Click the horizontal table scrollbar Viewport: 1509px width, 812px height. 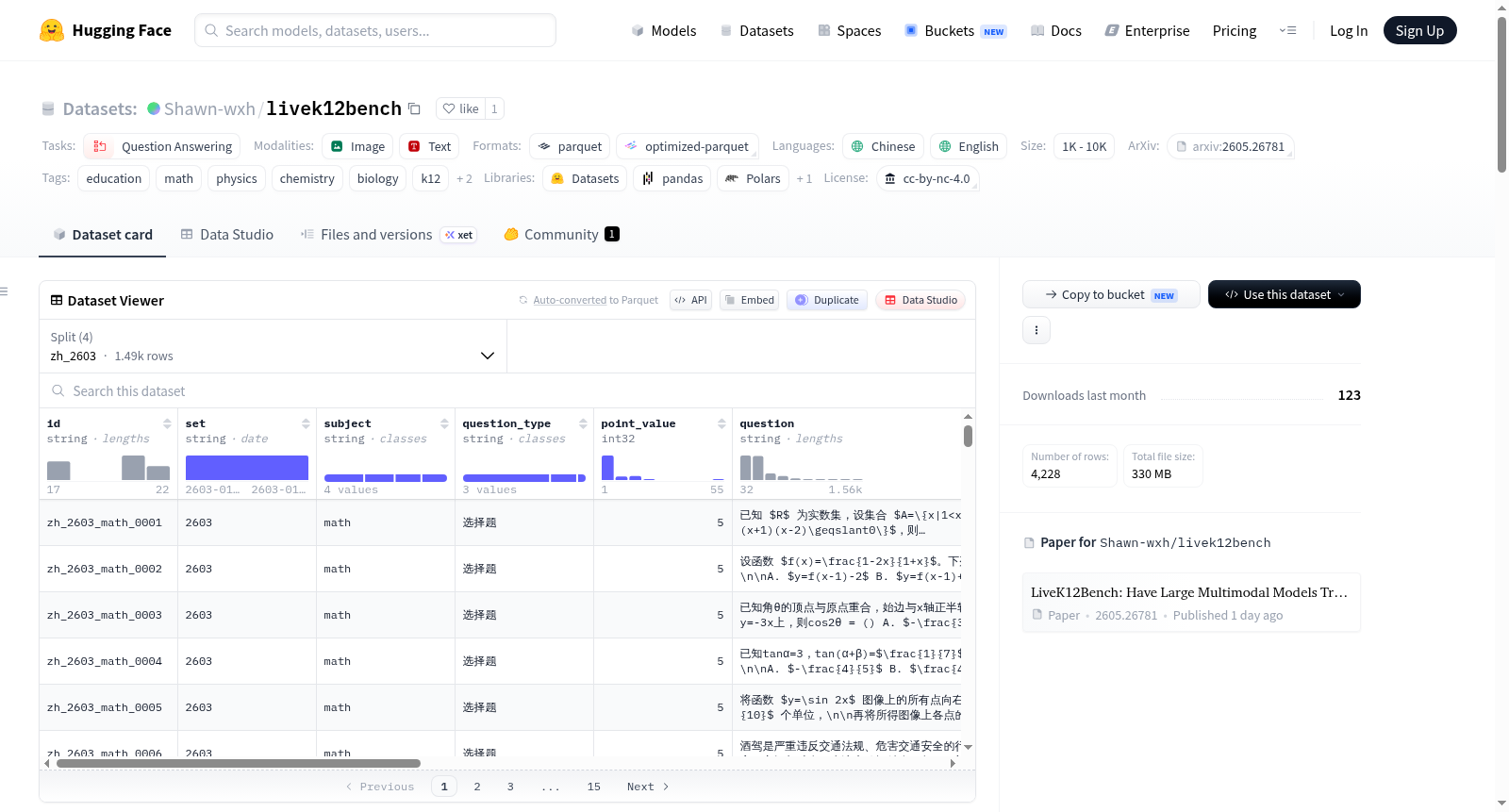(x=239, y=763)
